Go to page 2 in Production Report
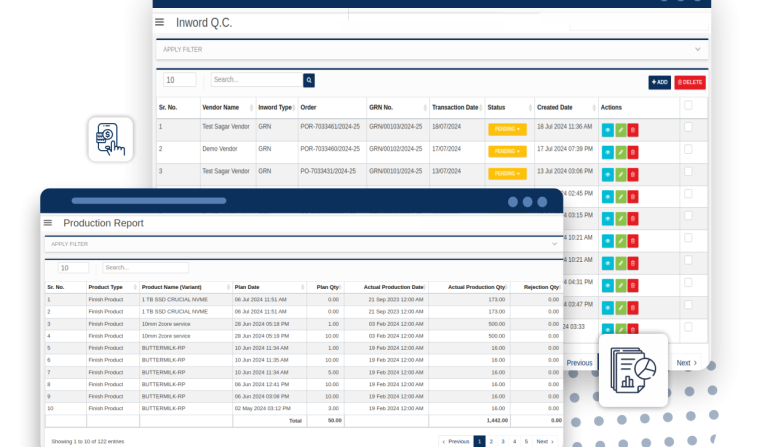Viewport: 770px width, 447px height. click(x=491, y=441)
